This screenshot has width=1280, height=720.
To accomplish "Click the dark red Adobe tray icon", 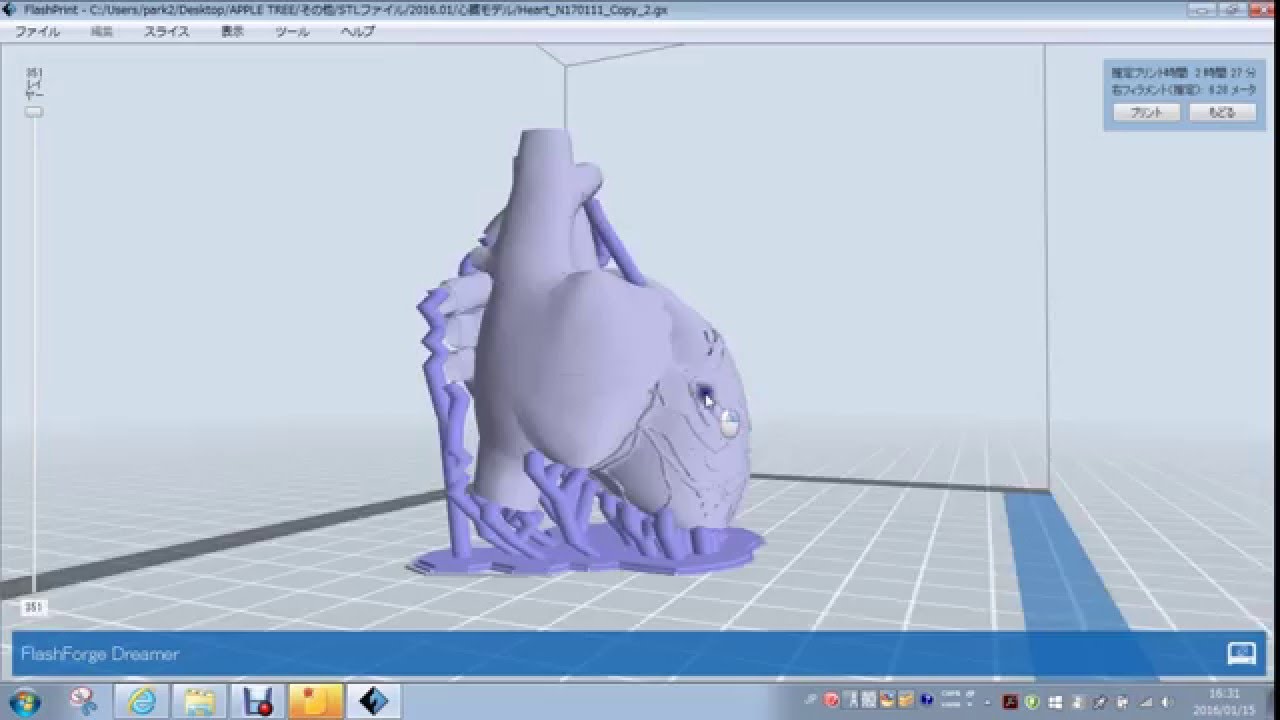I will tap(1010, 701).
